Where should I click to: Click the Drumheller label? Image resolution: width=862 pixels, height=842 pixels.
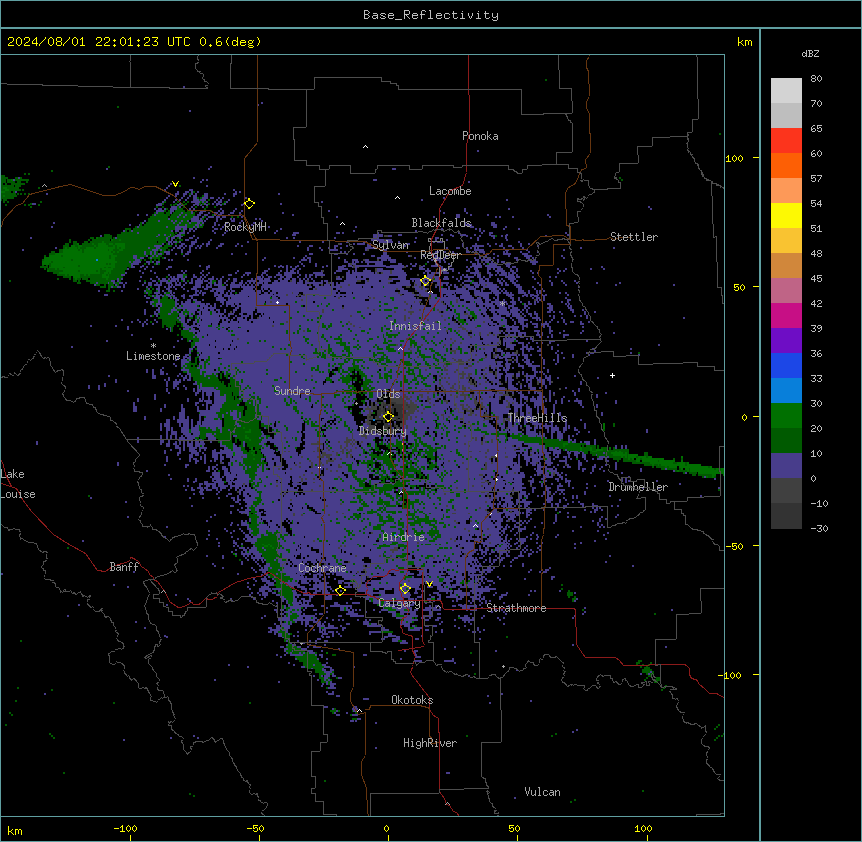click(x=638, y=488)
